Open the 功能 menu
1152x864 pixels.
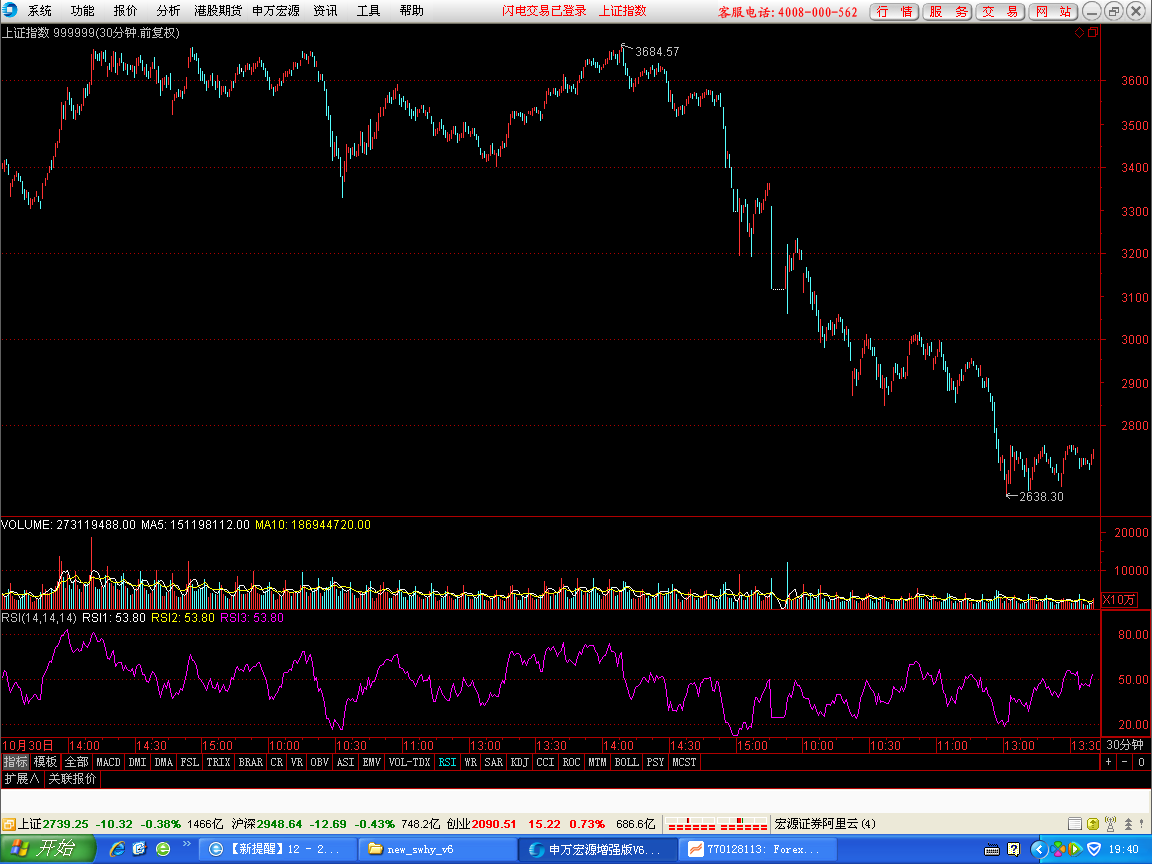(x=82, y=11)
